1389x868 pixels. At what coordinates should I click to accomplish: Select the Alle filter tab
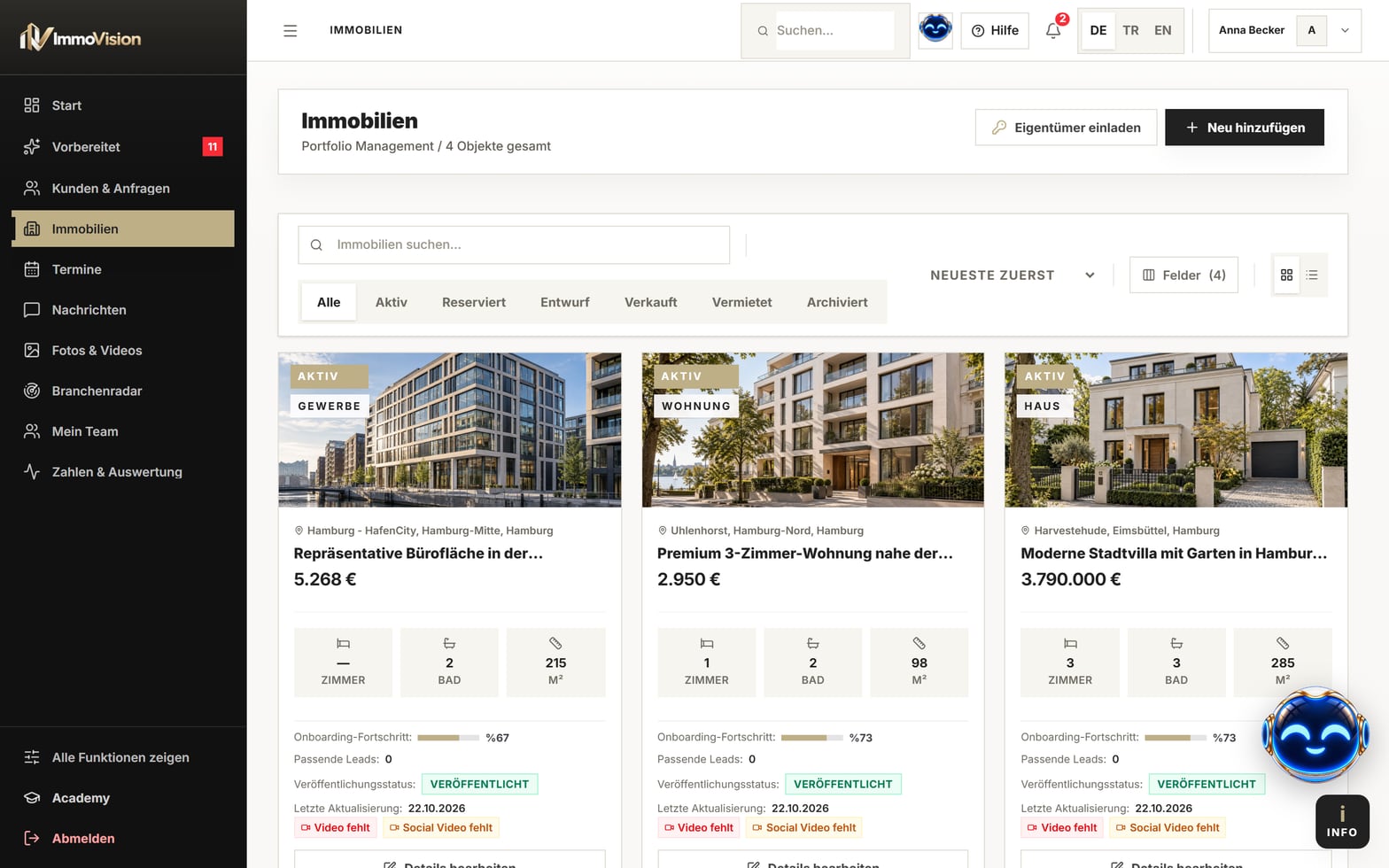tap(329, 302)
